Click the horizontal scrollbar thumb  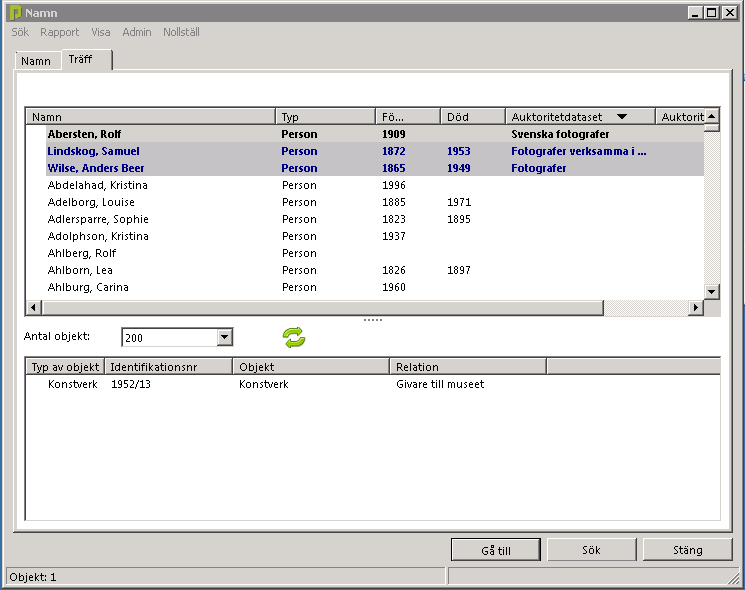click(x=323, y=307)
